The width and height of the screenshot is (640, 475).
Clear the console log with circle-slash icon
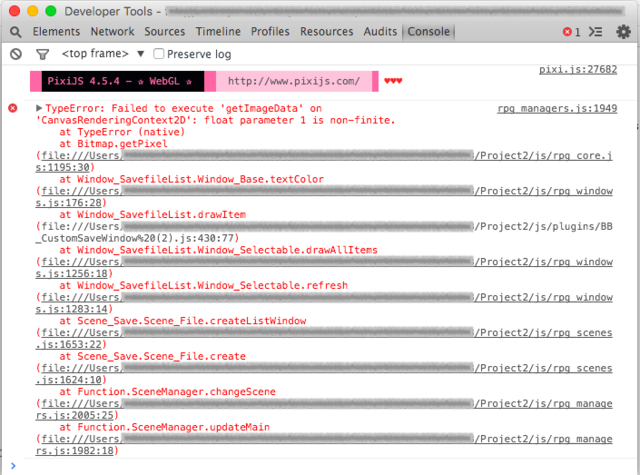(x=16, y=54)
